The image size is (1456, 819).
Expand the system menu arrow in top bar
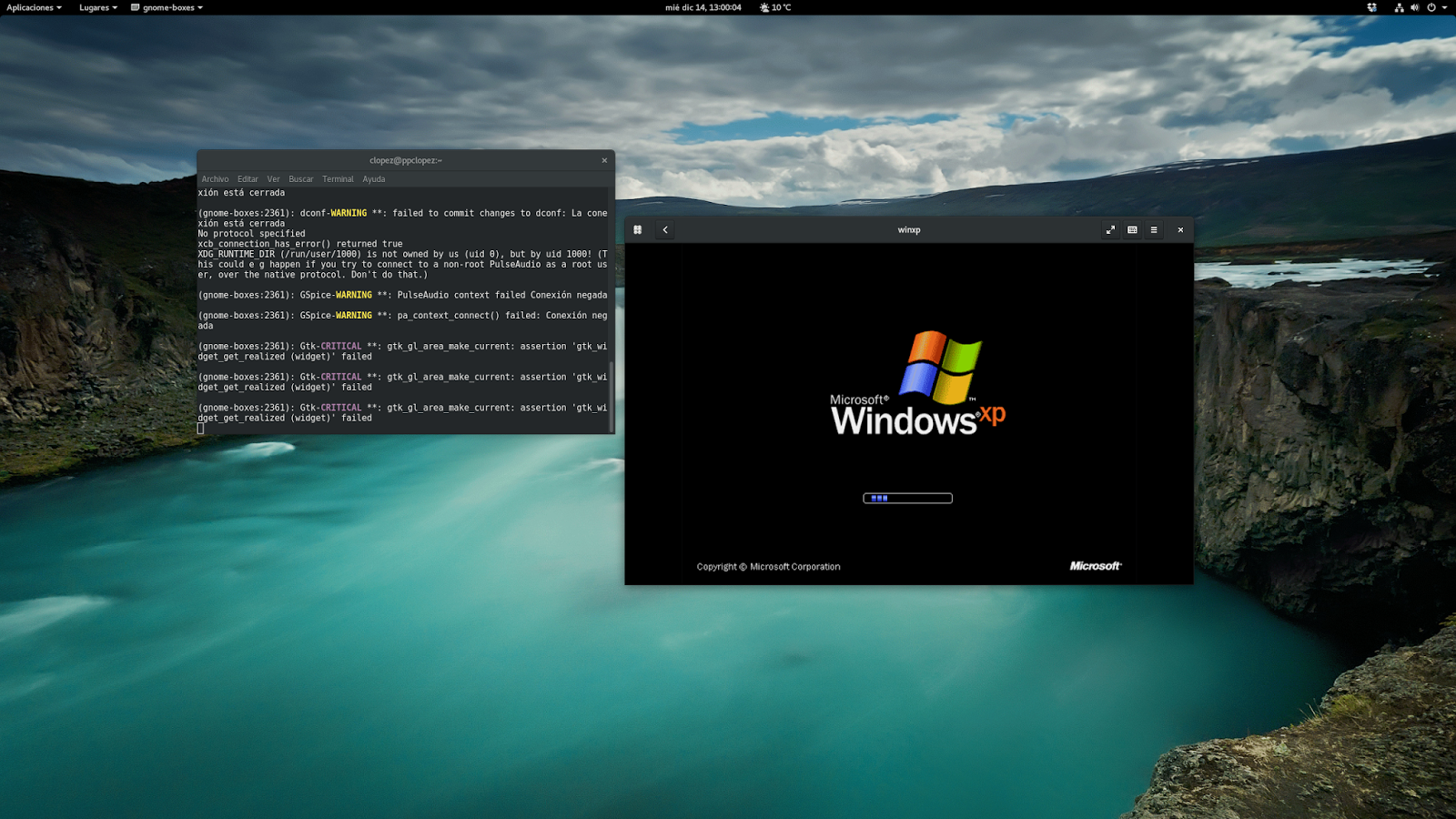(x=1444, y=7)
